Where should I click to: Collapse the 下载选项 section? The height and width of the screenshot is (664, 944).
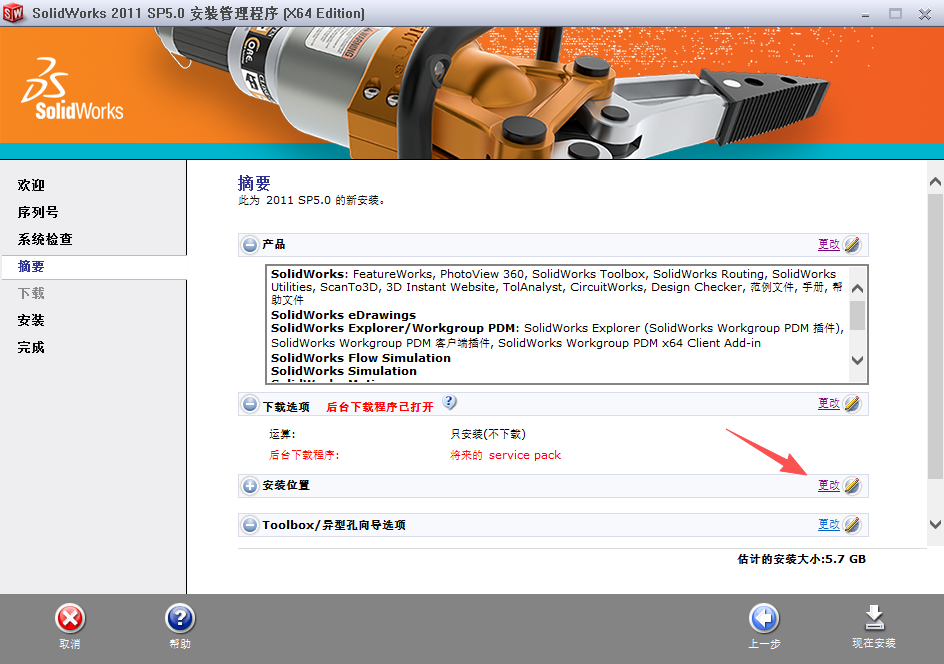click(250, 405)
